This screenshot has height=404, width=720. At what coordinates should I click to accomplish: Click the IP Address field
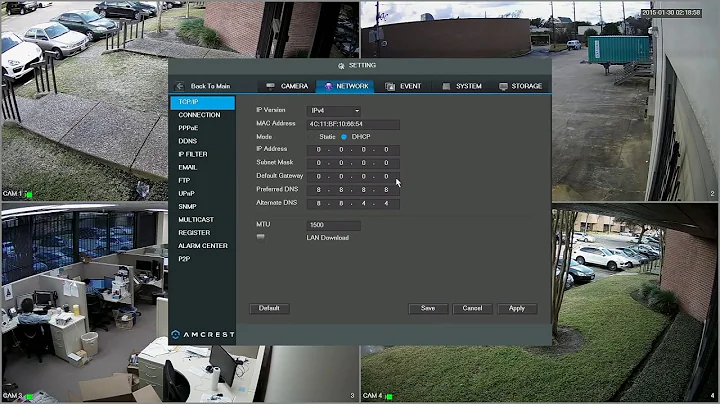353,150
